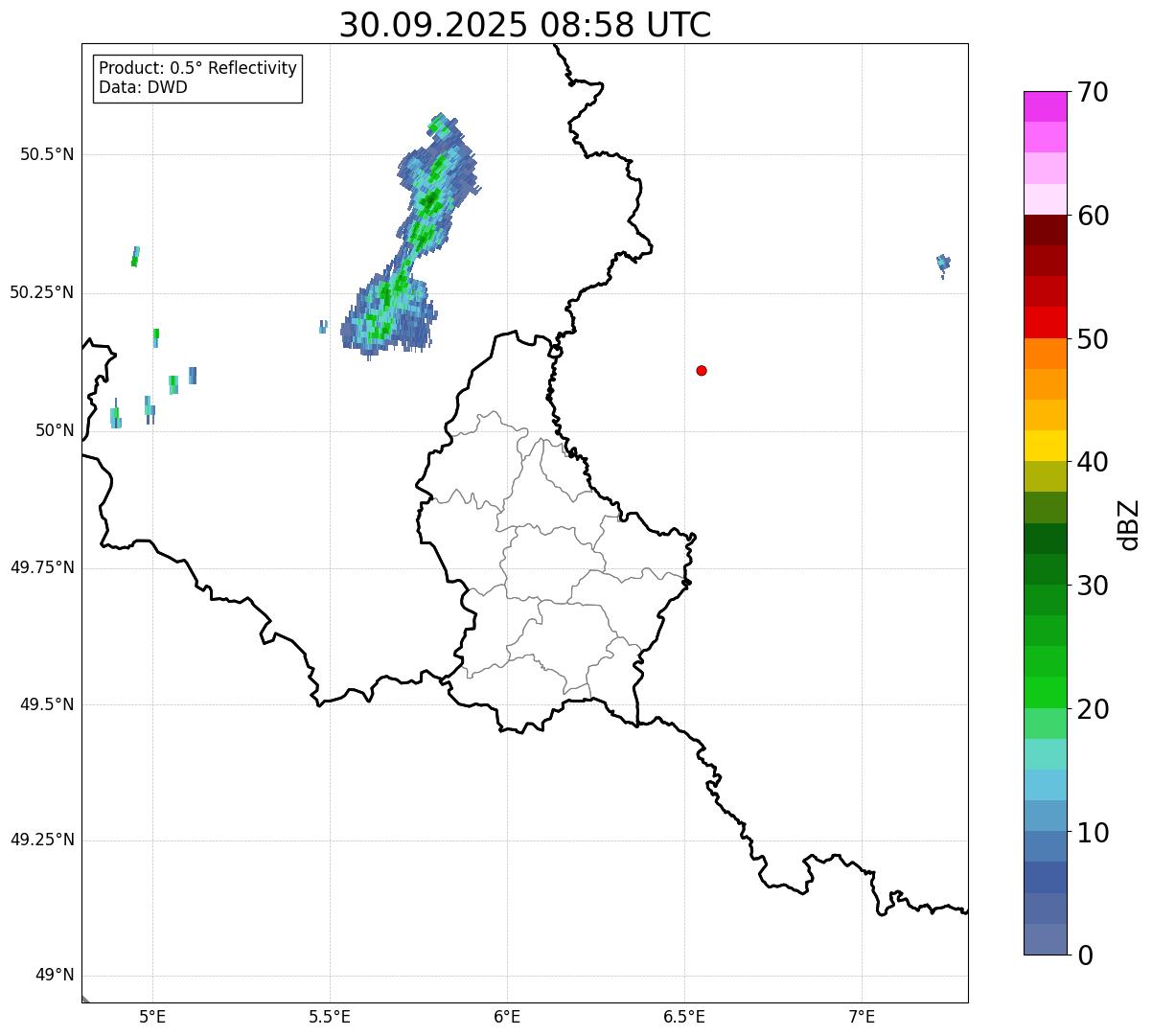
Task: Click the 50.5°N latitude label
Action: [x=47, y=154]
